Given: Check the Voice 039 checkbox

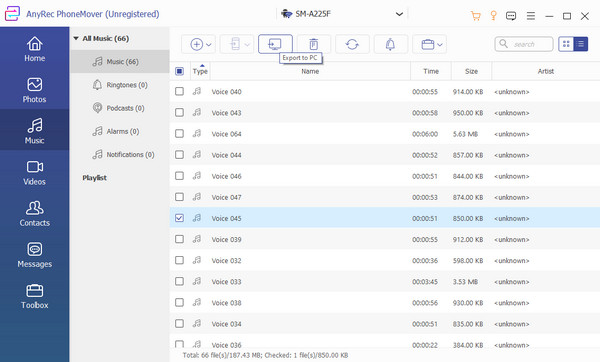Looking at the screenshot, I should (x=179, y=239).
